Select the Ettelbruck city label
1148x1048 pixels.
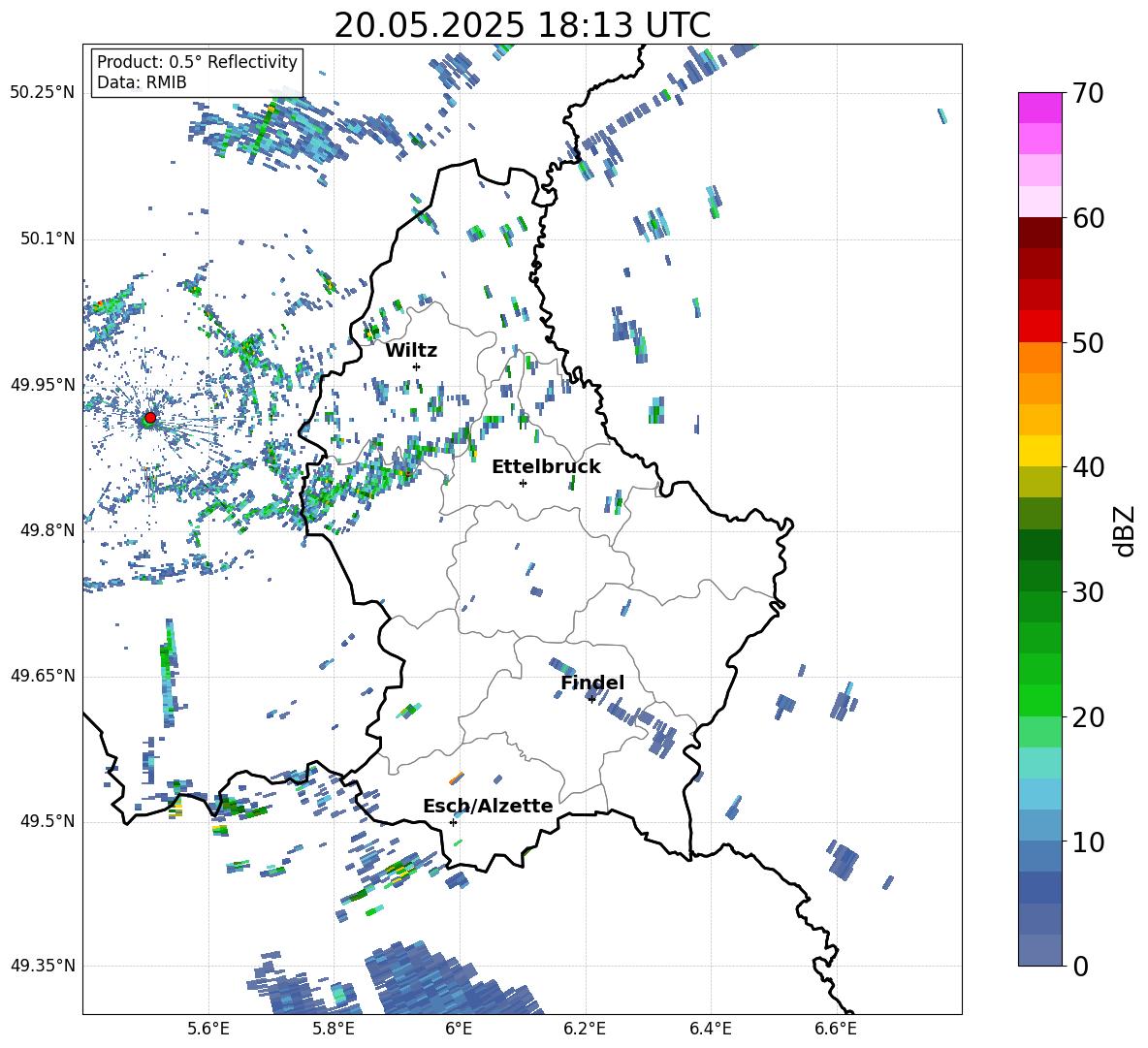pos(546,467)
